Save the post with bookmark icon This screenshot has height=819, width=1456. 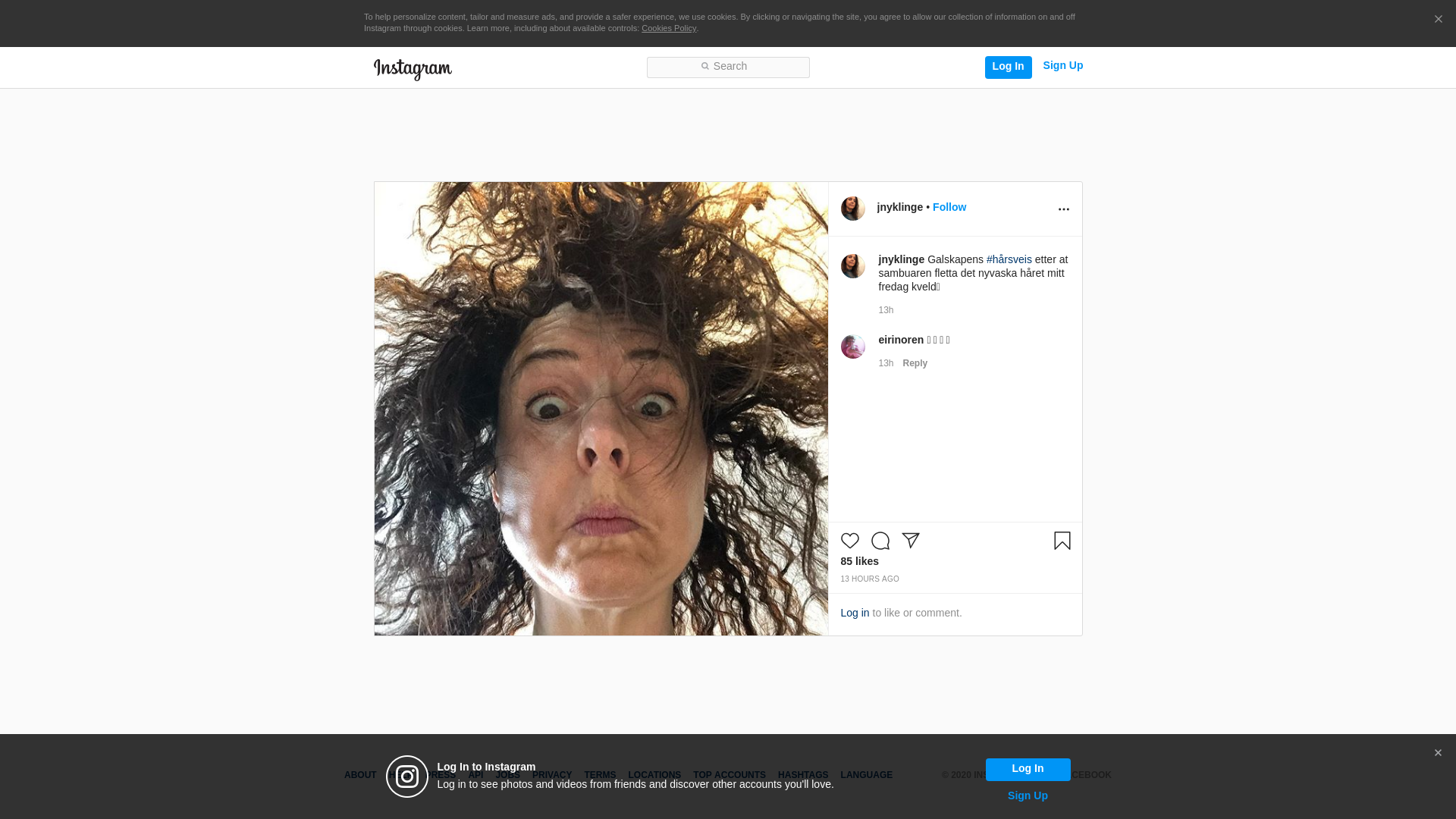click(x=1062, y=541)
